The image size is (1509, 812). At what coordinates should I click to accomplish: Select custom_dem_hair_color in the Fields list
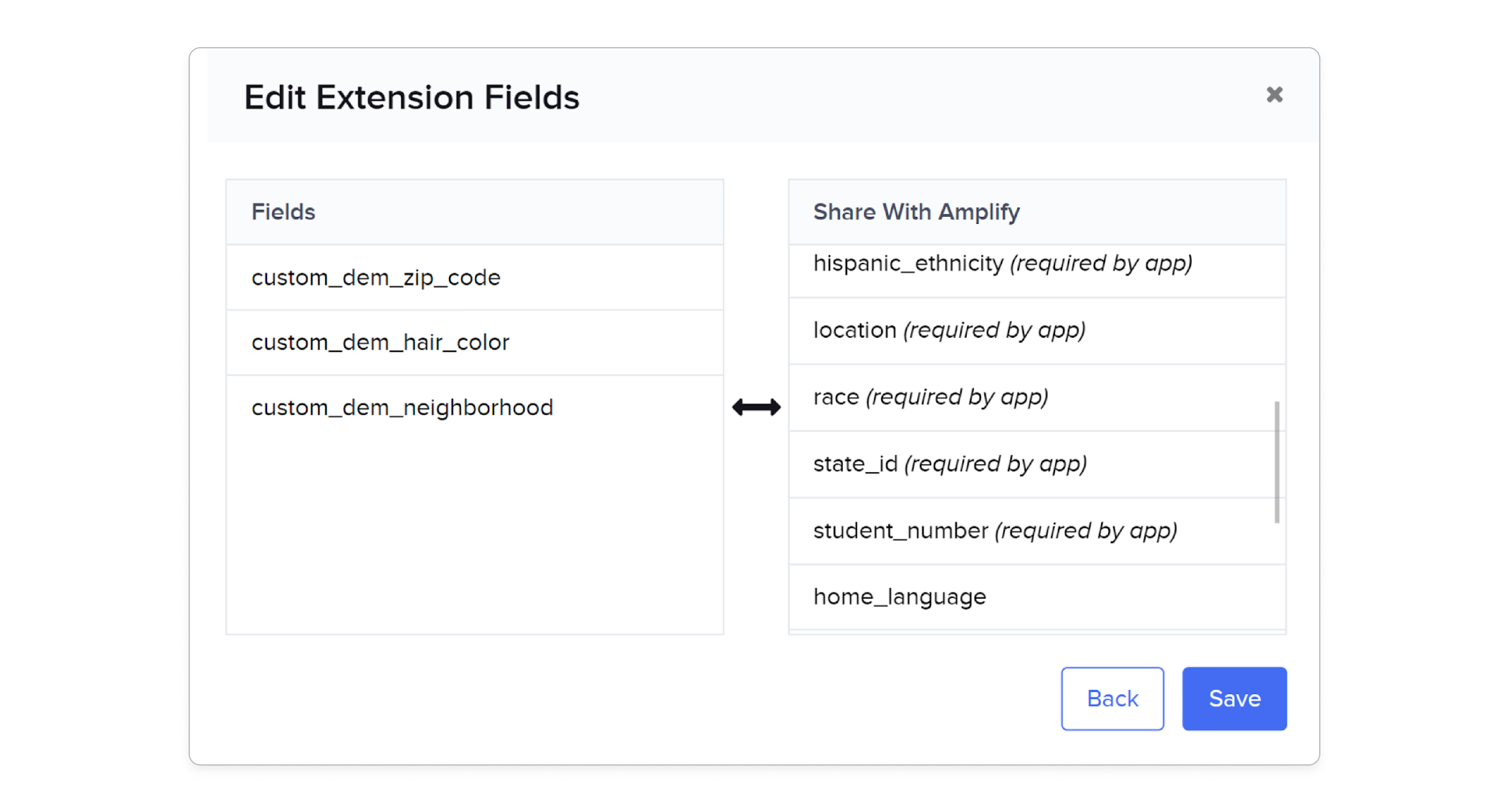pyautogui.click(x=381, y=342)
